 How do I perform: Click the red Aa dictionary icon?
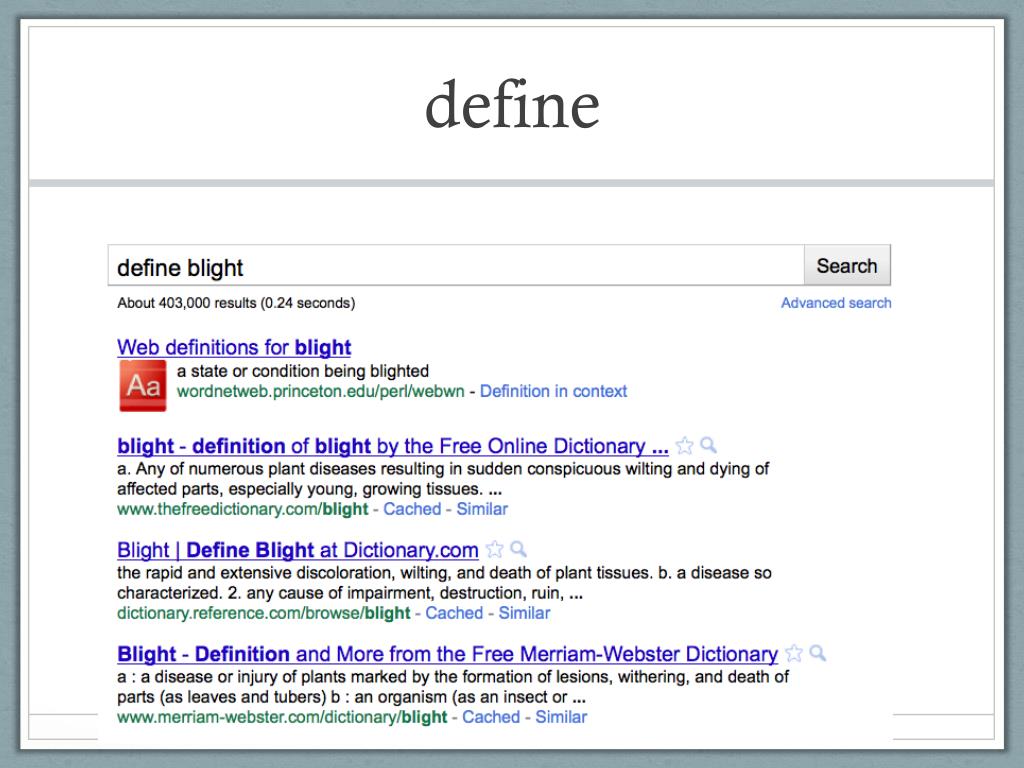point(143,386)
